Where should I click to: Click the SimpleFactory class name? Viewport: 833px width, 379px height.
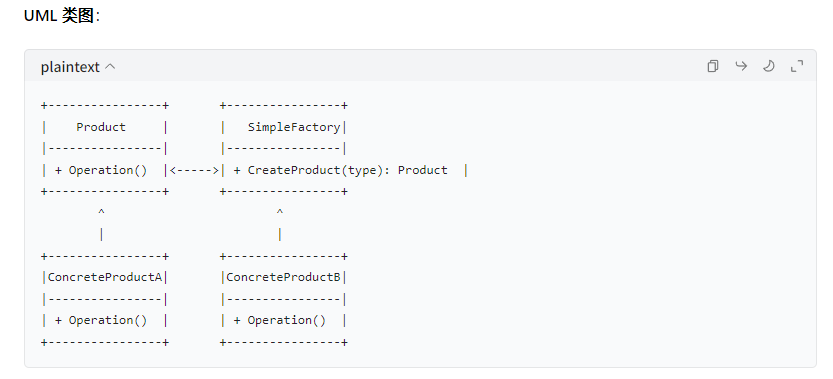pos(294,127)
